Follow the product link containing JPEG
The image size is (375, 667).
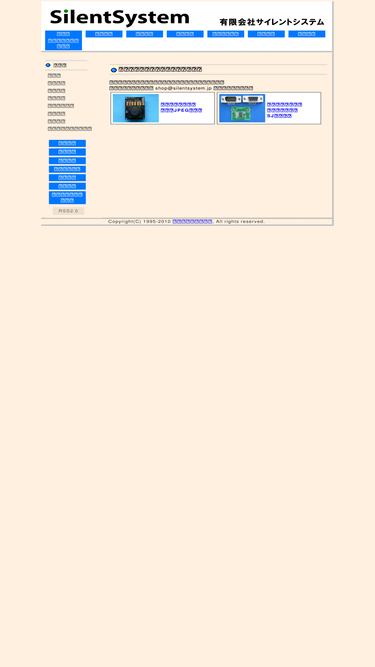(x=182, y=107)
